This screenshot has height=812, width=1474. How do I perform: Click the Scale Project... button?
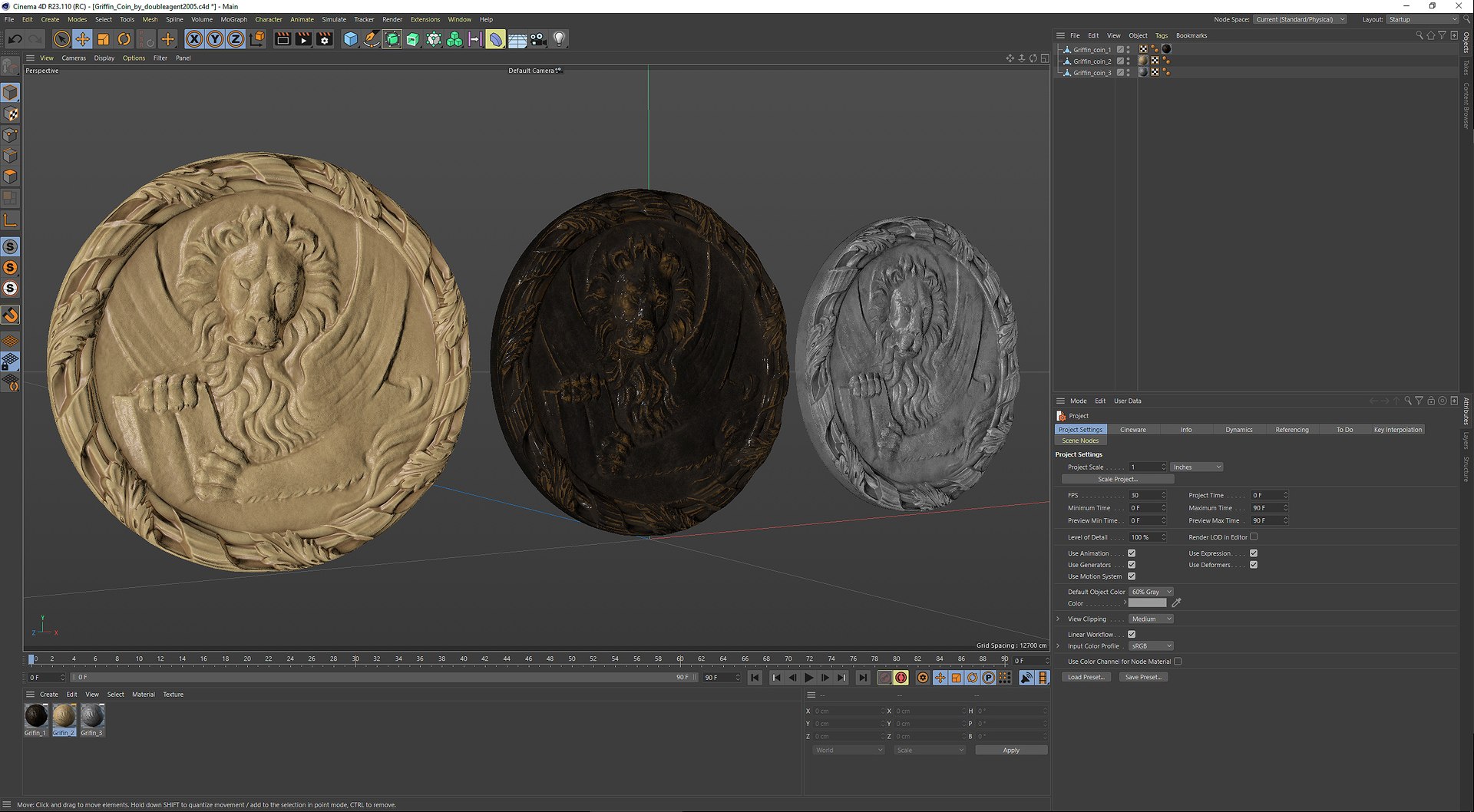point(1118,480)
